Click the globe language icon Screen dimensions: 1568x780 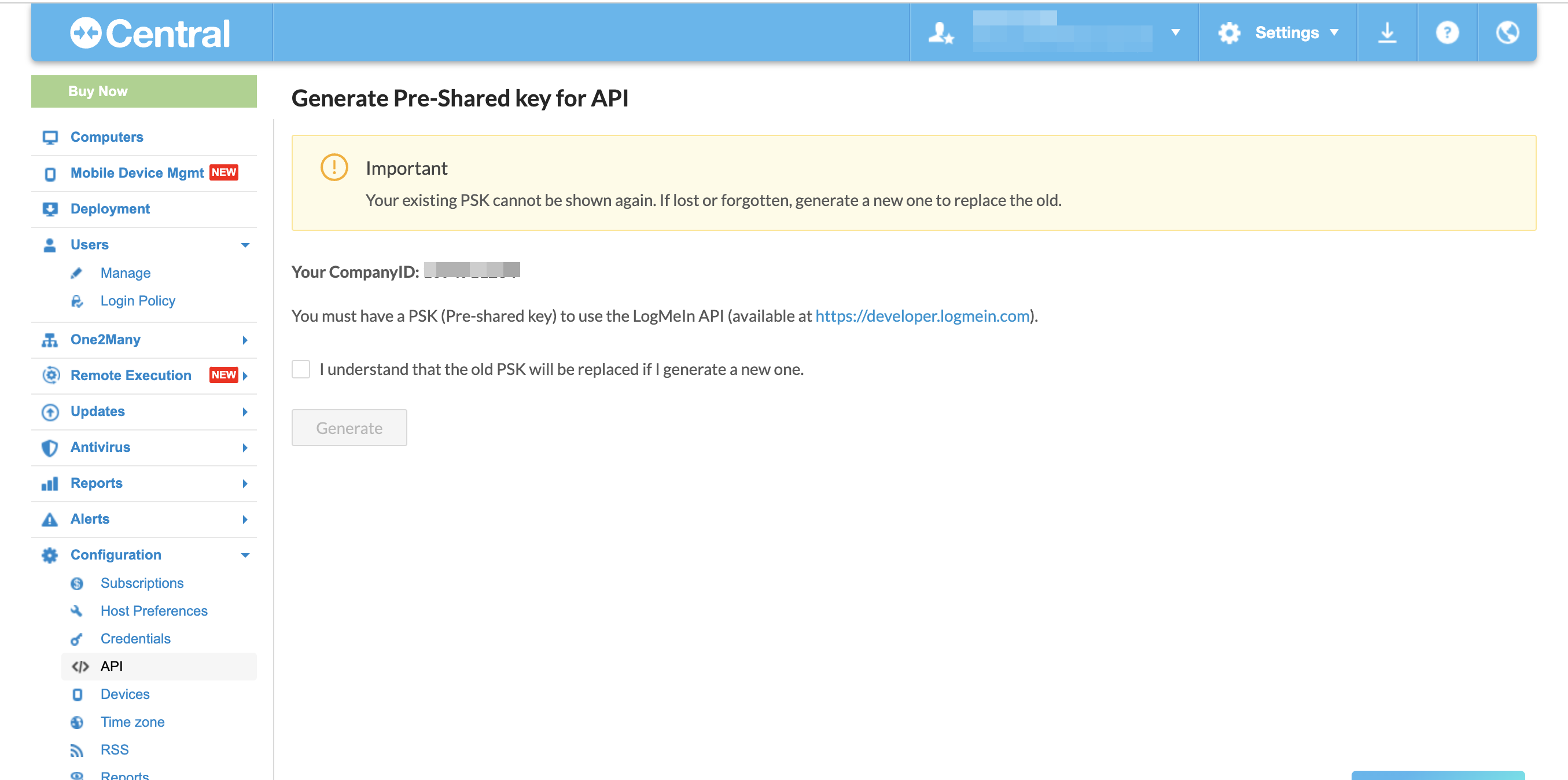[1507, 32]
